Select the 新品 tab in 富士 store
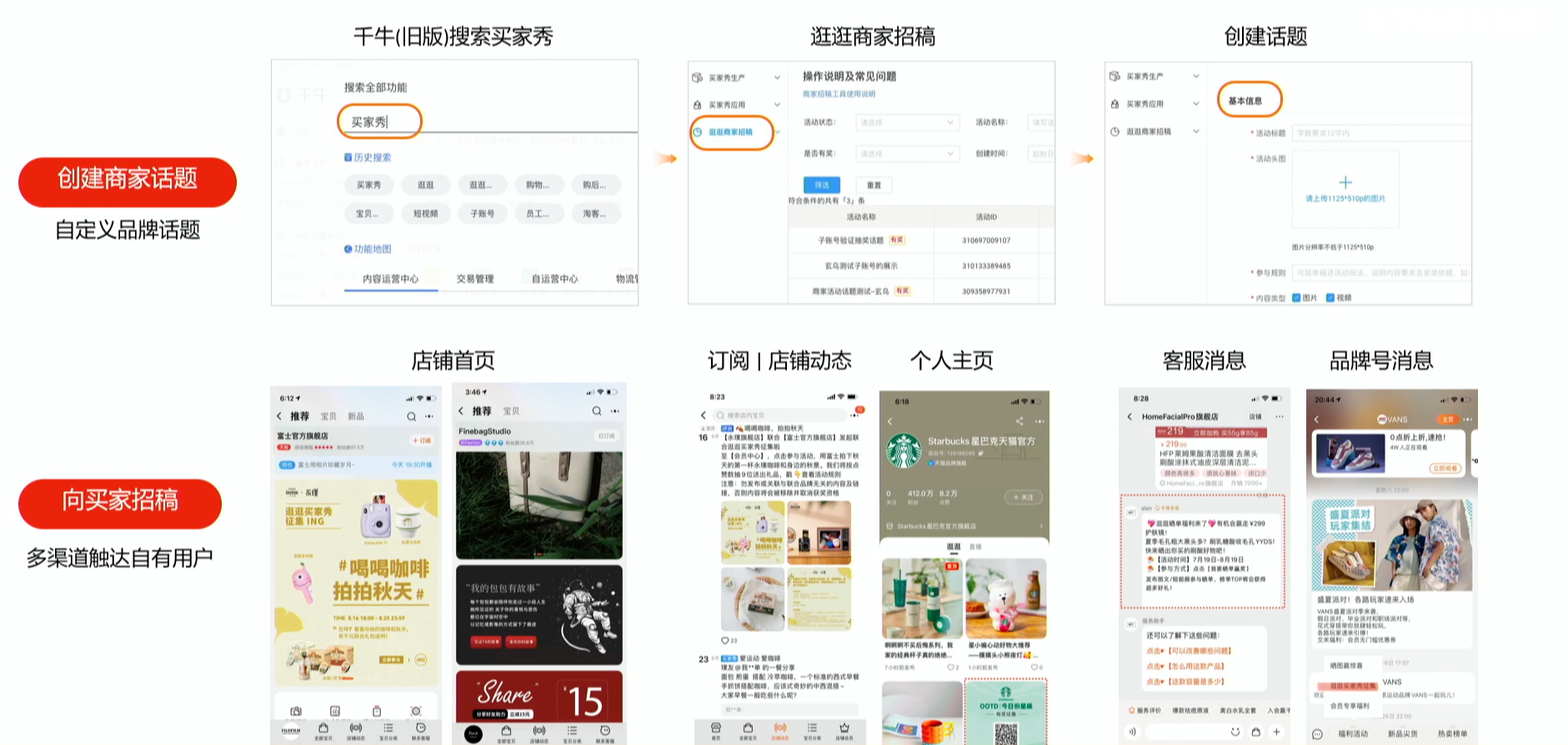 click(x=356, y=416)
